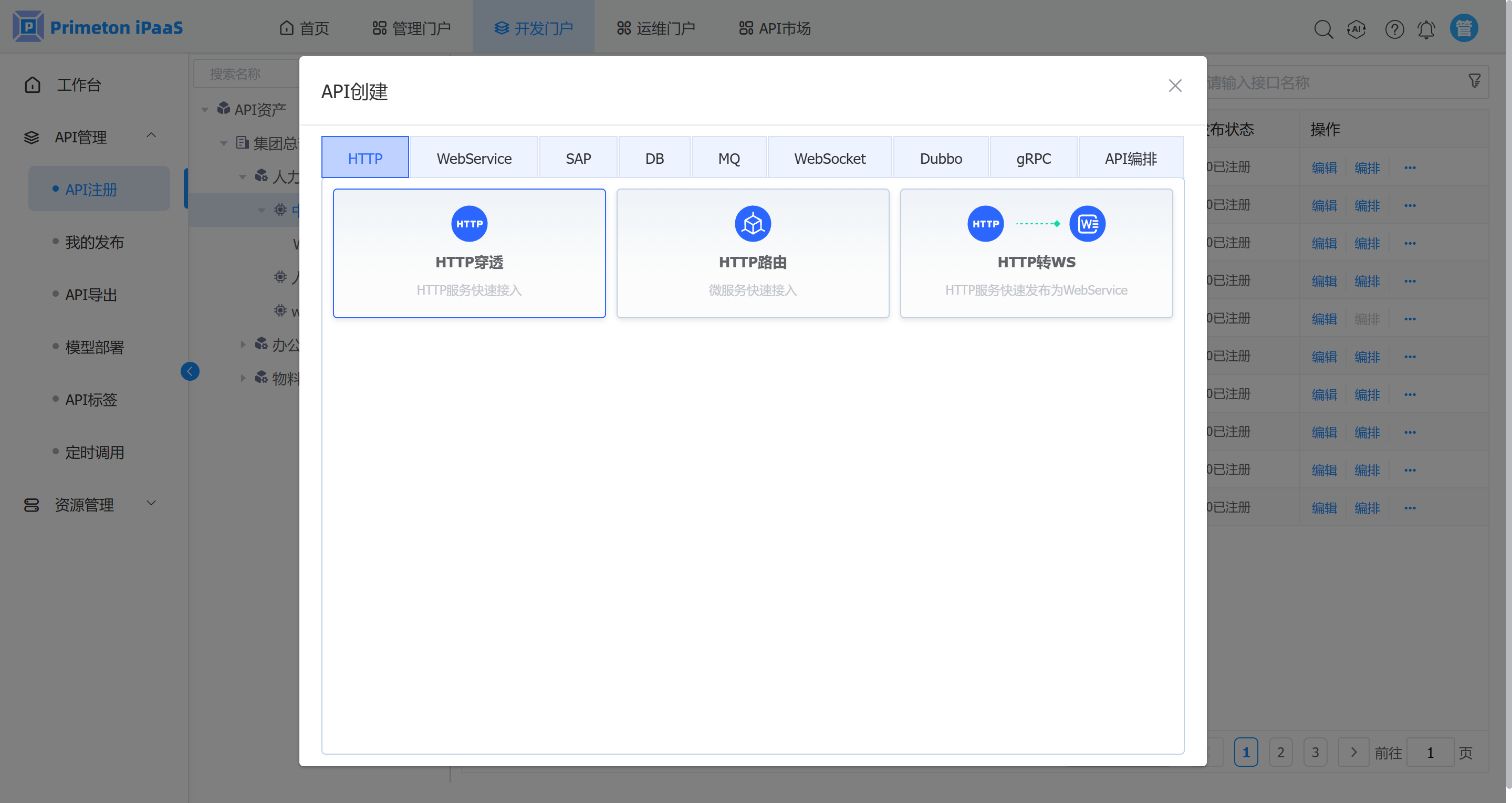Viewport: 1512px width, 803px height.
Task: Collapse the sidebar with blue arrow button
Action: (x=190, y=371)
